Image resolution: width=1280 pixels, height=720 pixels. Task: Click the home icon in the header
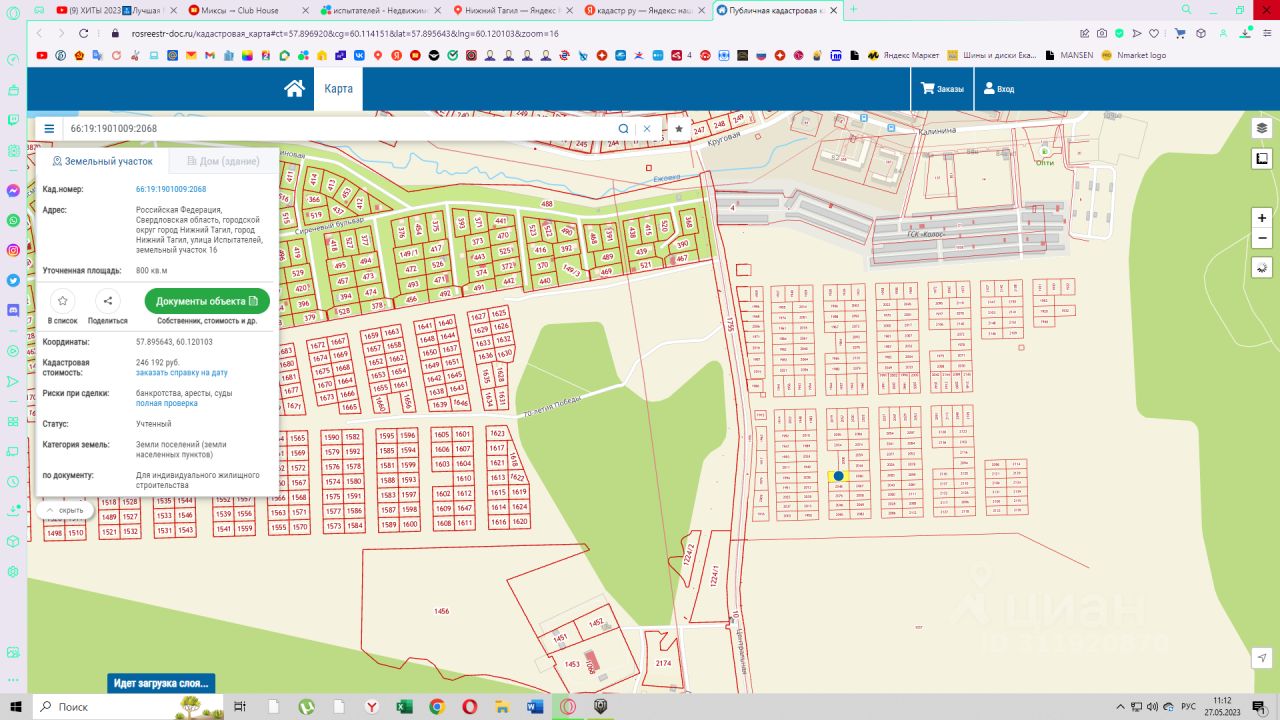point(294,89)
